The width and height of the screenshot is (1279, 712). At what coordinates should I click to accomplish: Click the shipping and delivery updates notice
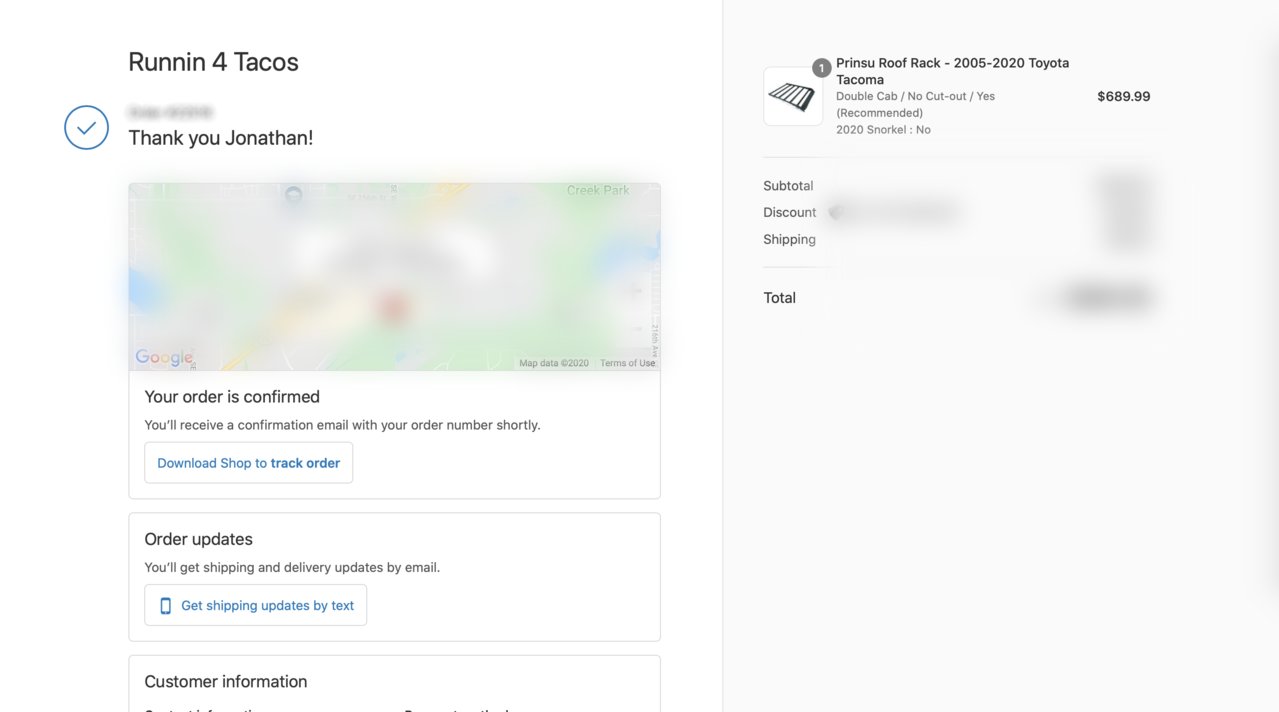[x=292, y=567]
